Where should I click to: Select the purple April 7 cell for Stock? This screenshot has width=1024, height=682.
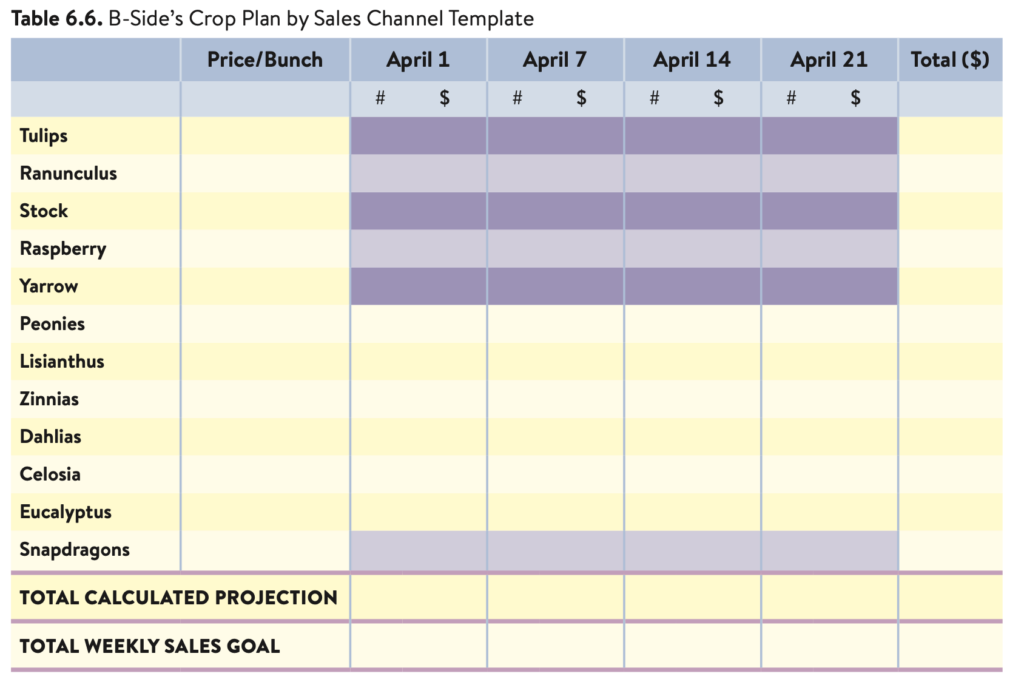[x=555, y=211]
